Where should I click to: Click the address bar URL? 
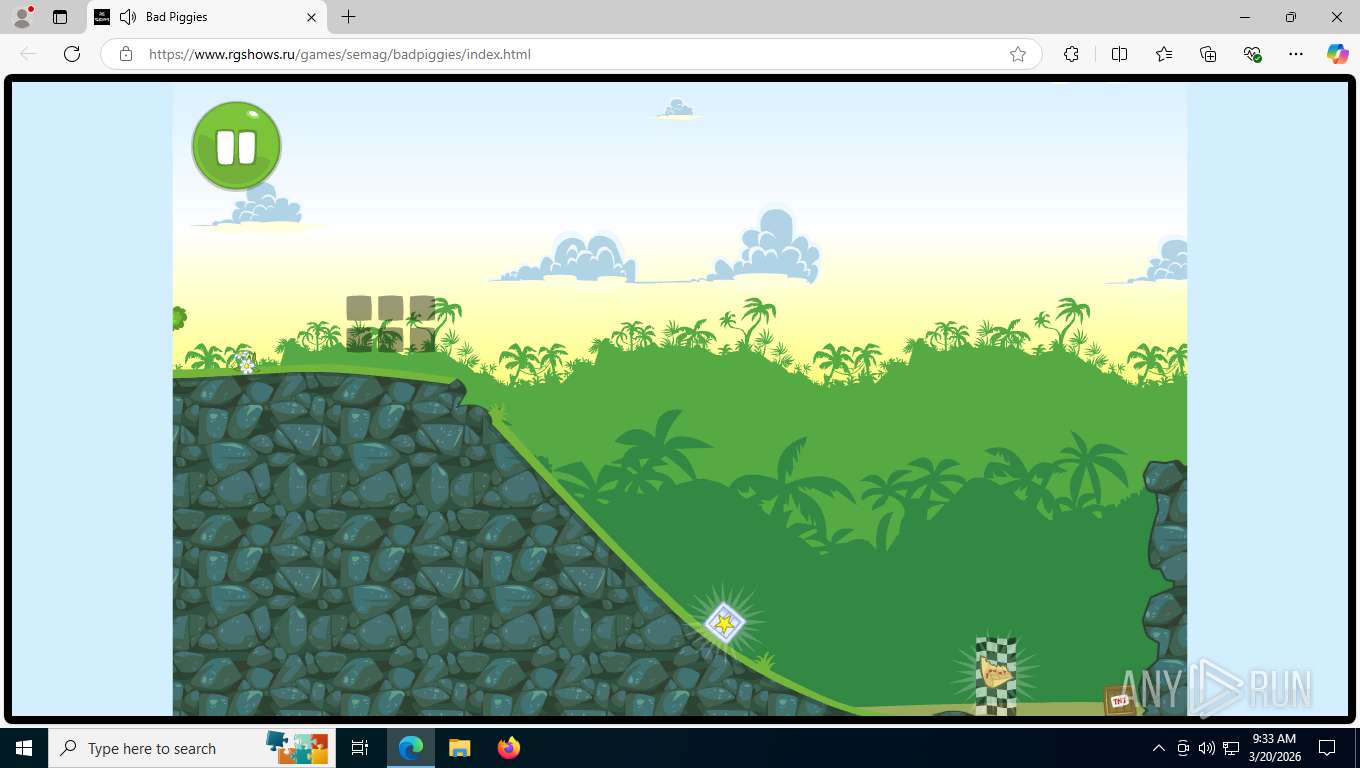340,54
